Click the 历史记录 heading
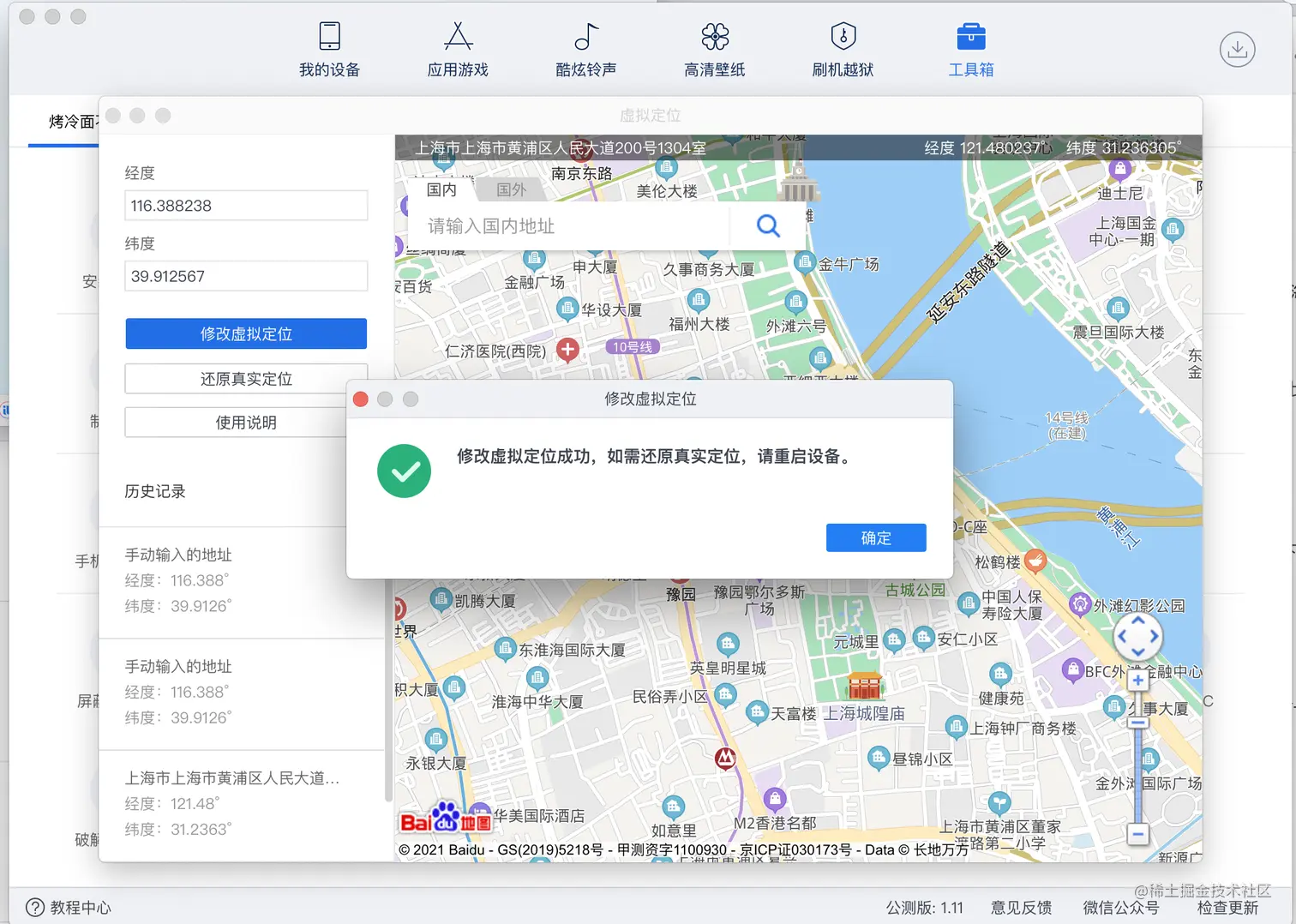1296x924 pixels. 155,491
